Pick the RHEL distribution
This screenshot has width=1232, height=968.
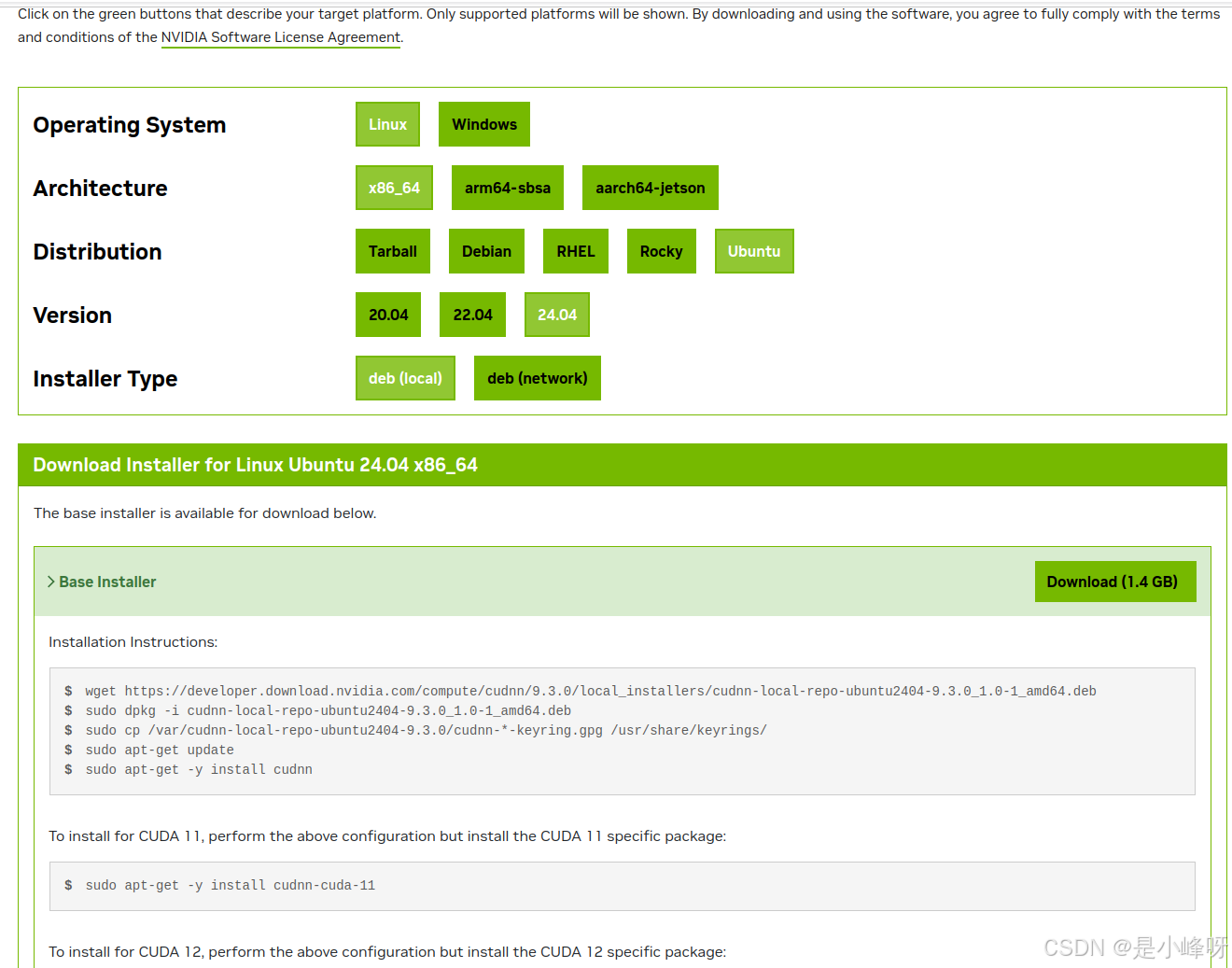[576, 251]
